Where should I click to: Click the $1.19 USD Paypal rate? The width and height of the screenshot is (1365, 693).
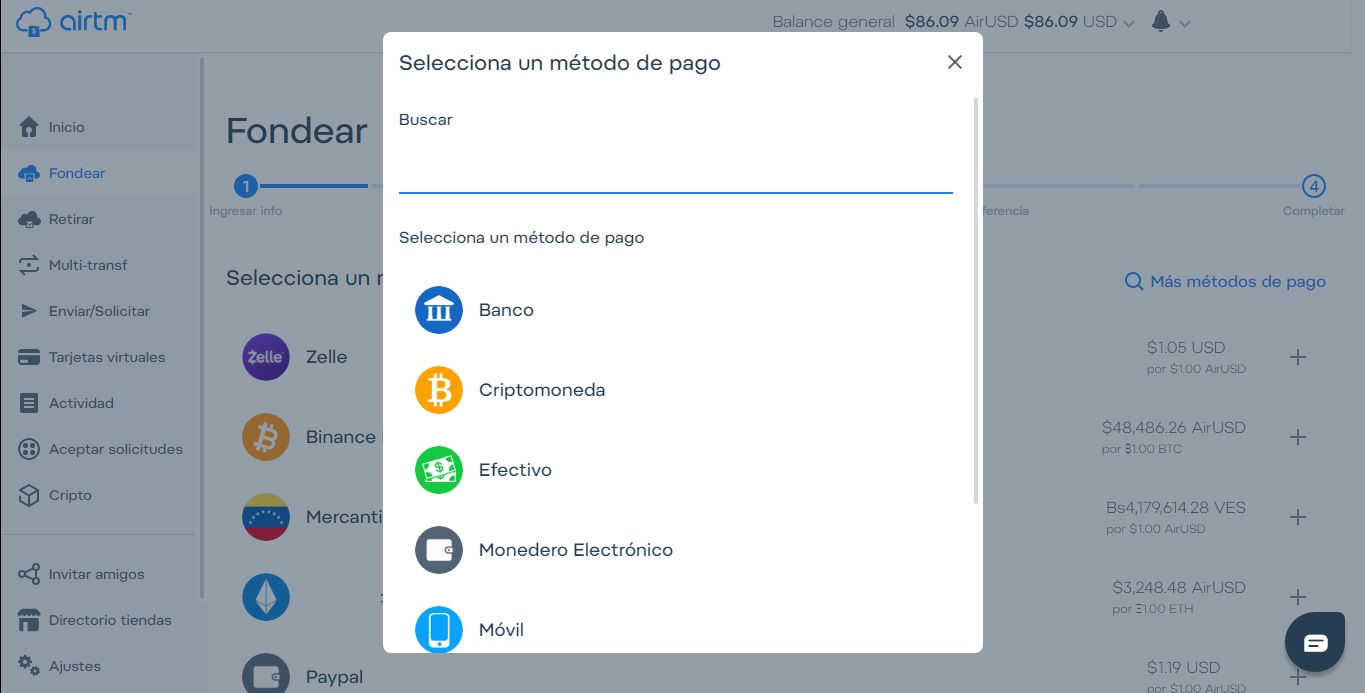coord(1184,668)
